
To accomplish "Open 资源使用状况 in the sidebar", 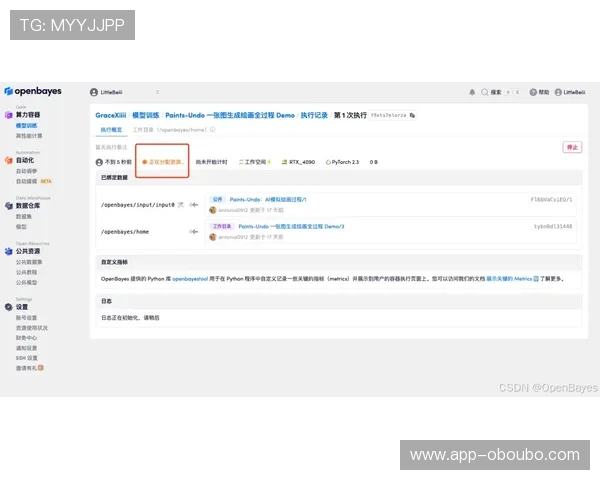I will pos(32,328).
